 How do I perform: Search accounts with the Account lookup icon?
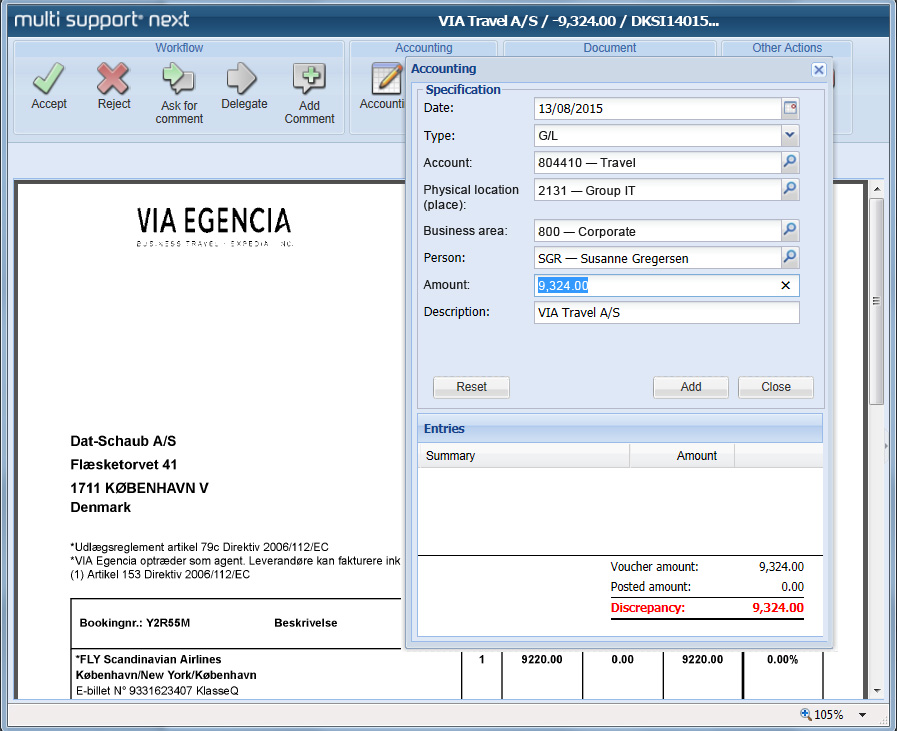click(x=790, y=162)
